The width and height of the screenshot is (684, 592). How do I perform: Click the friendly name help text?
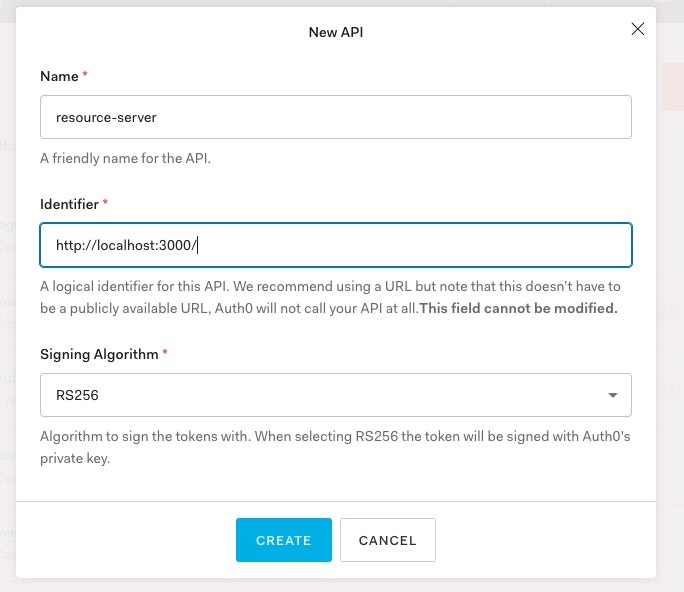pyautogui.click(x=125, y=158)
